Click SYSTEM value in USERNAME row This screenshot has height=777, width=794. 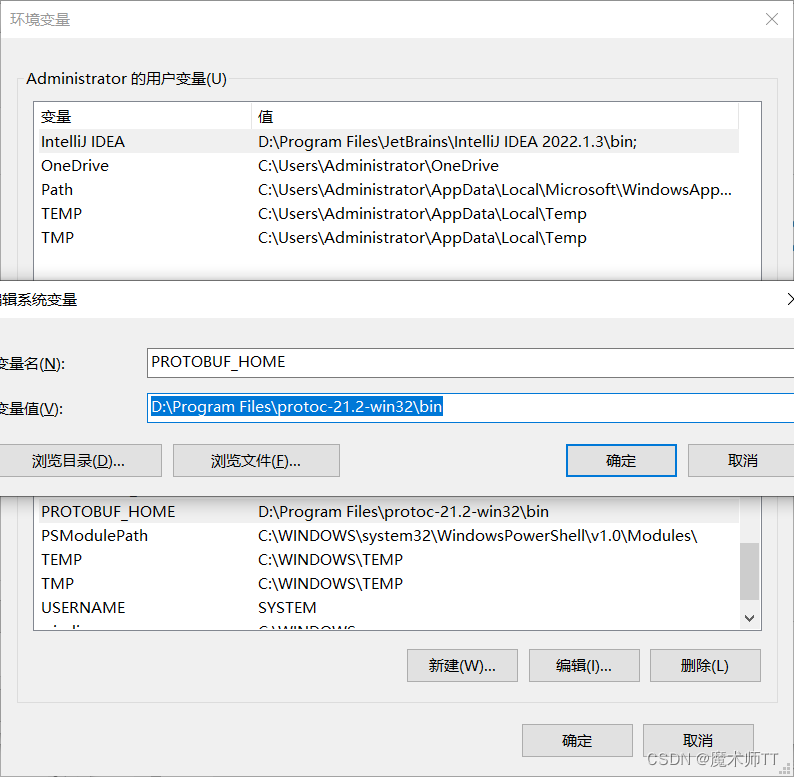tap(287, 607)
